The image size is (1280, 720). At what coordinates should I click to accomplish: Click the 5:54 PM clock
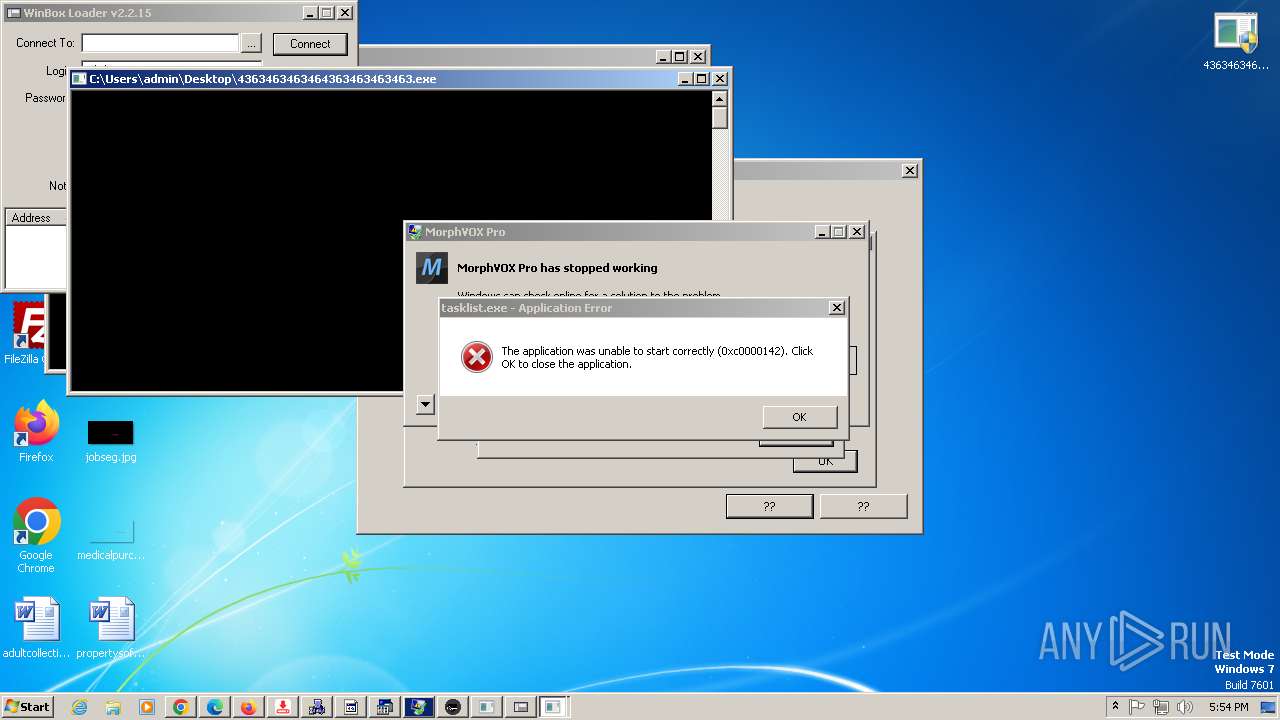[1228, 707]
